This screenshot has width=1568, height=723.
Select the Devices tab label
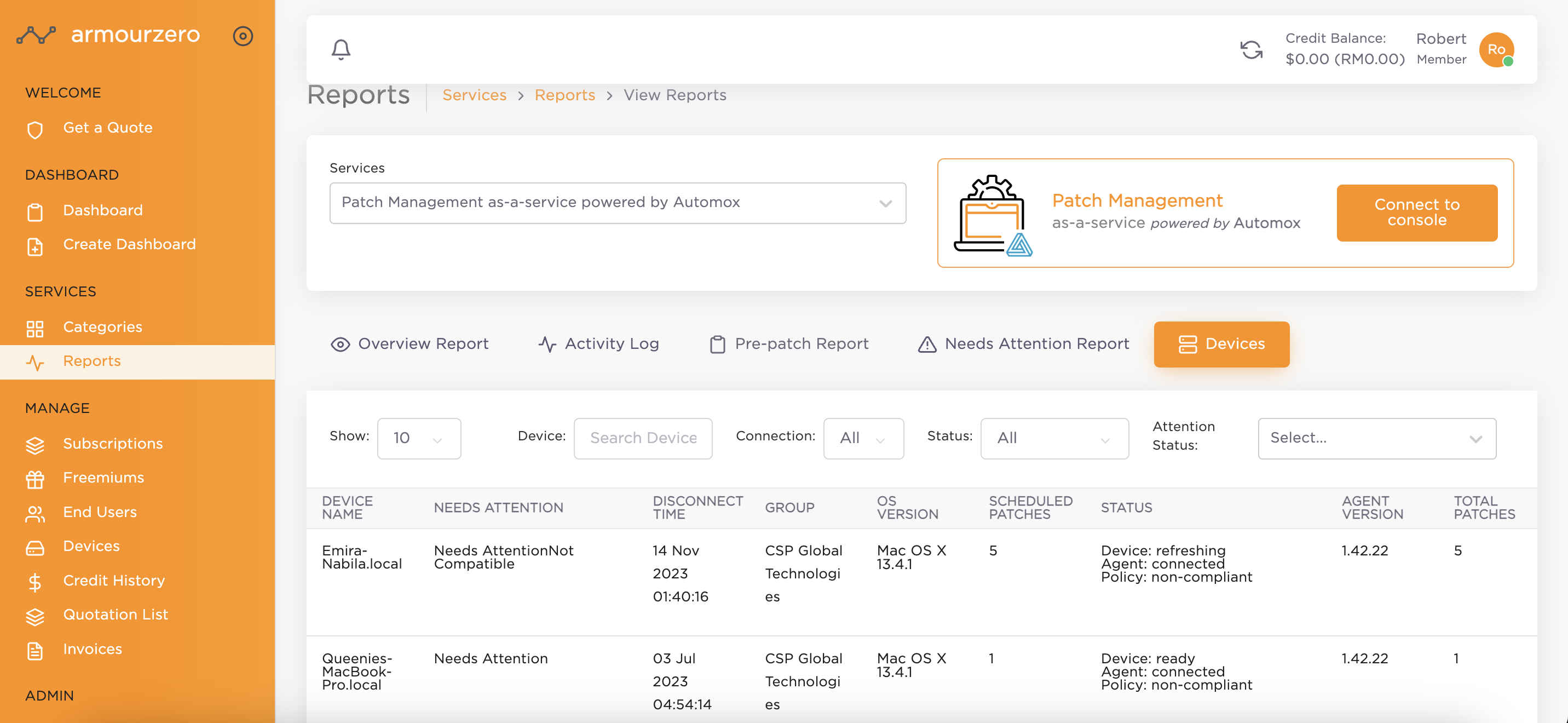coord(1235,343)
